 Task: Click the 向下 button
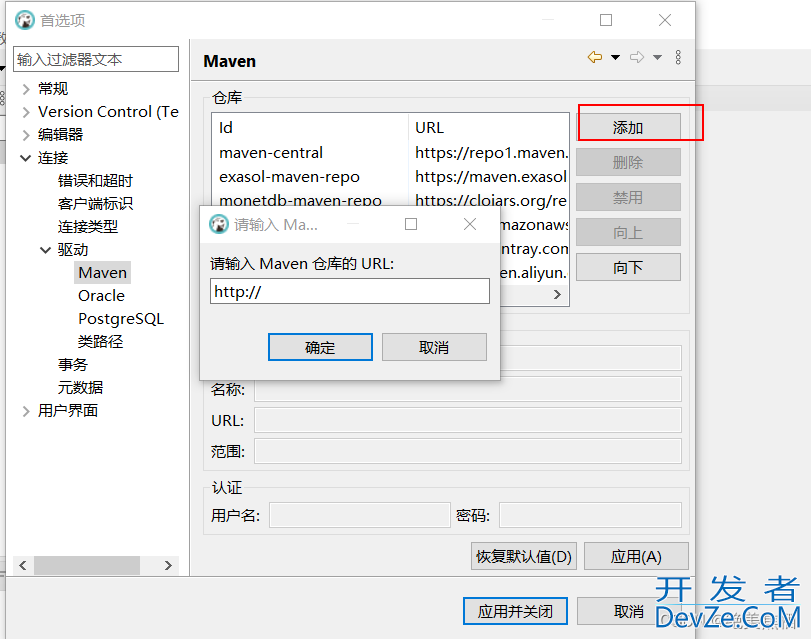pyautogui.click(x=628, y=267)
